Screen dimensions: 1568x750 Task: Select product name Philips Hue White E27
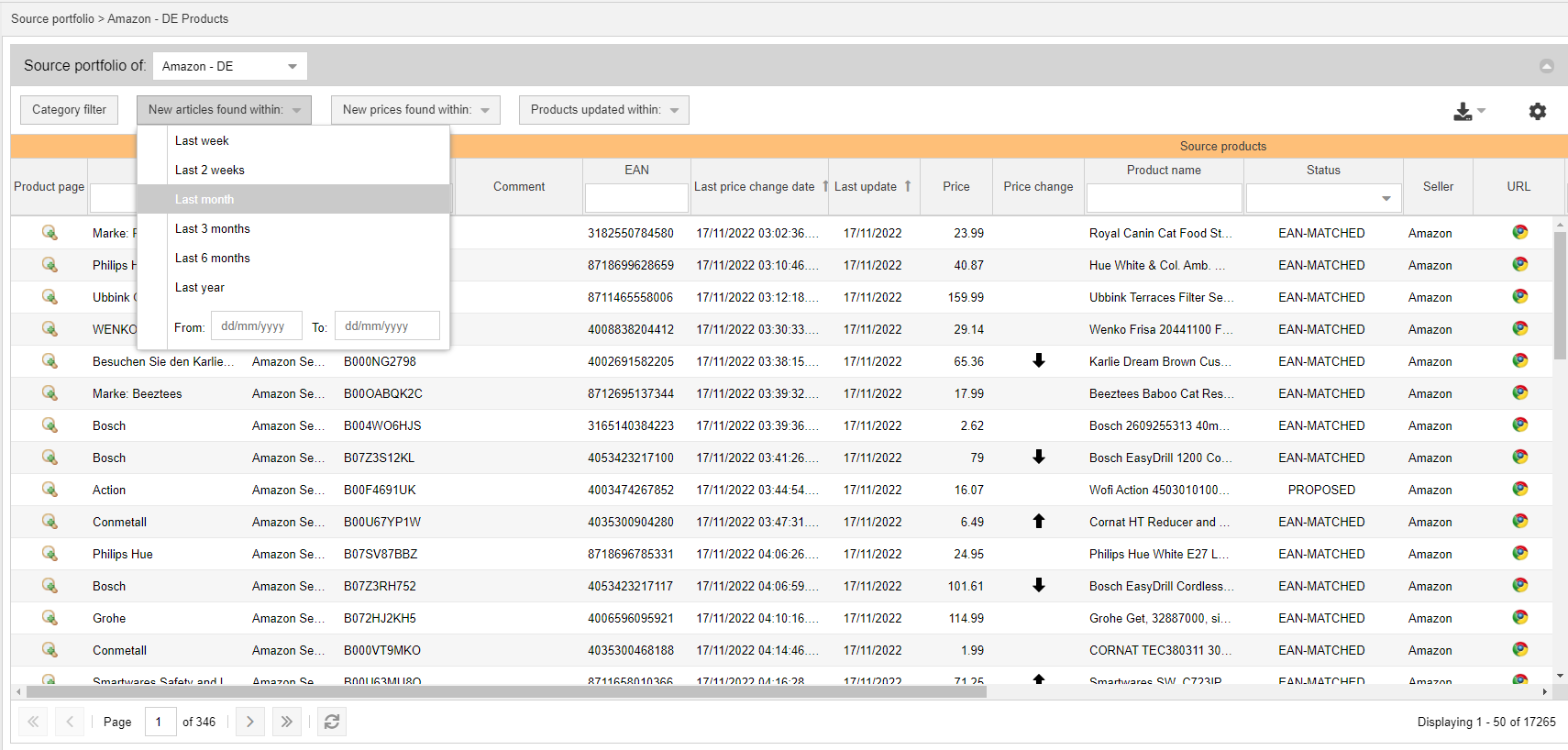[1159, 554]
